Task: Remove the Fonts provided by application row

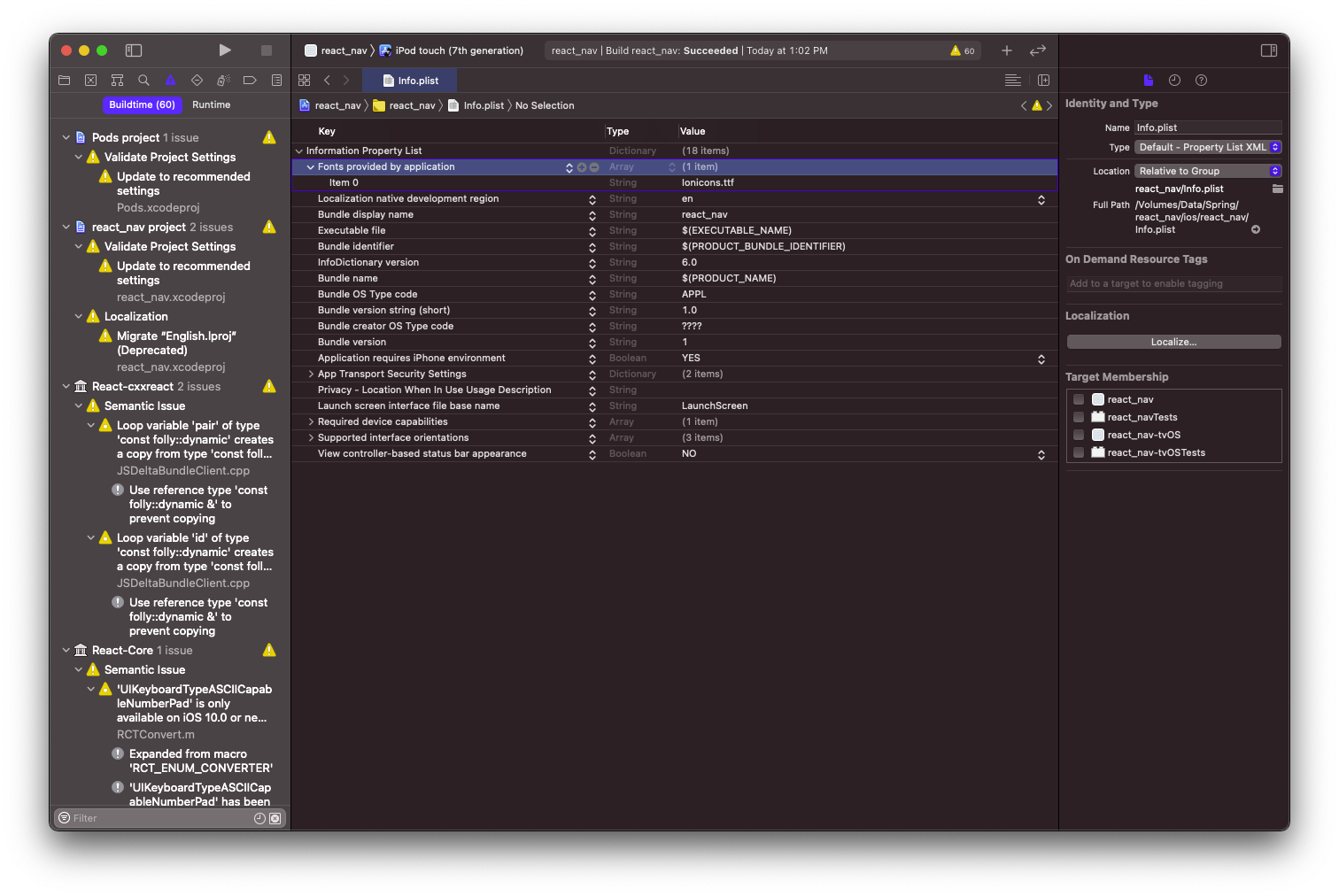Action: point(594,167)
